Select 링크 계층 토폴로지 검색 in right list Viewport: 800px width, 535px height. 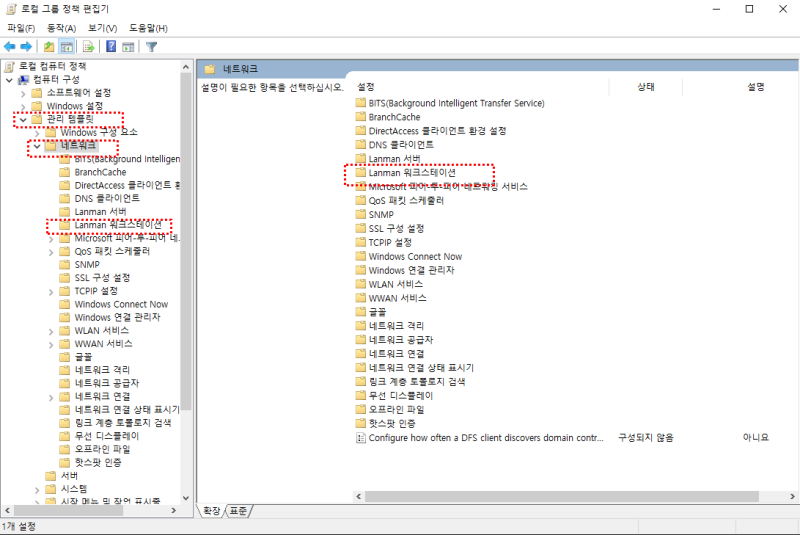point(416,381)
